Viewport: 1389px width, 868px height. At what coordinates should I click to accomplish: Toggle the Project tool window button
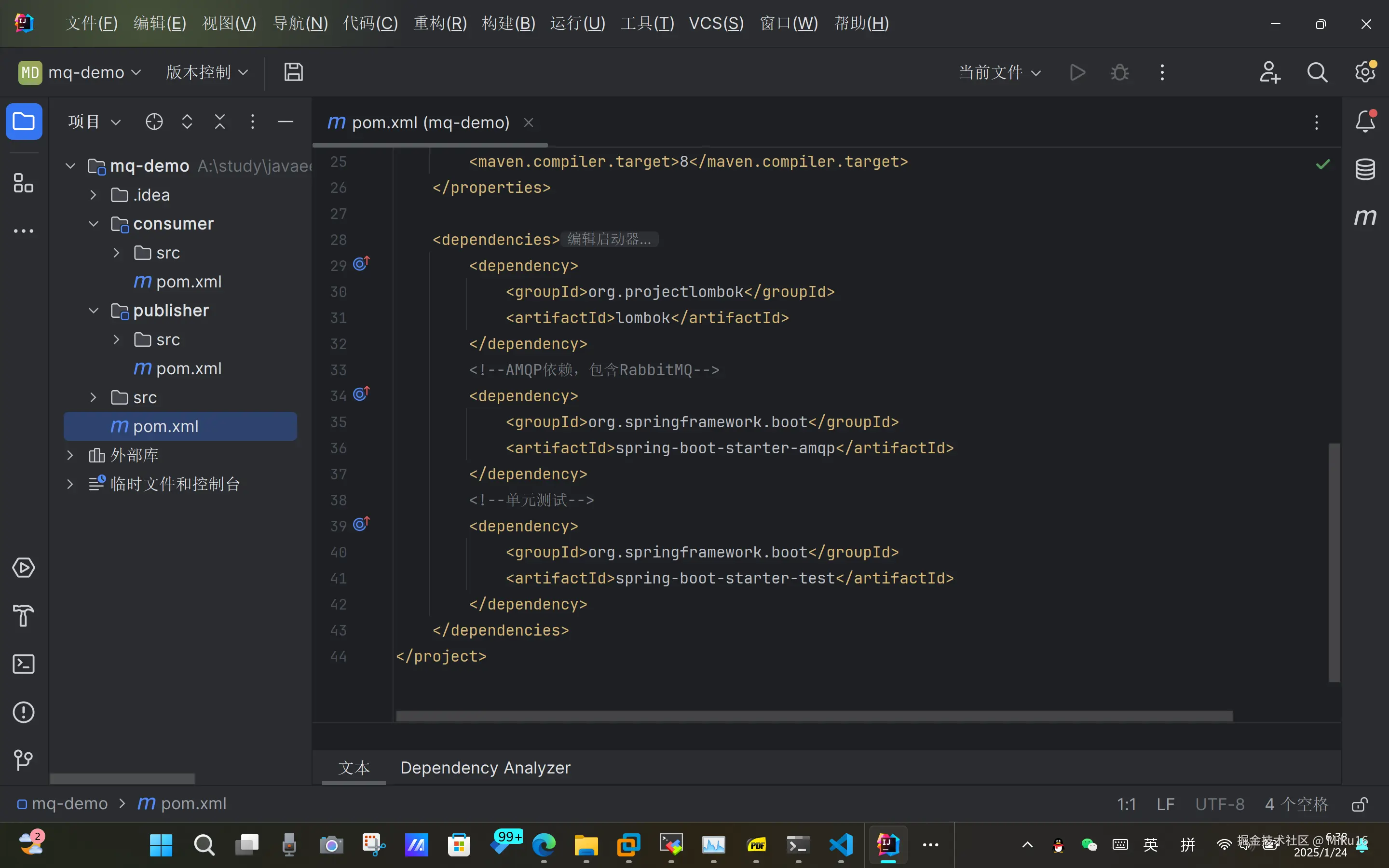24,122
